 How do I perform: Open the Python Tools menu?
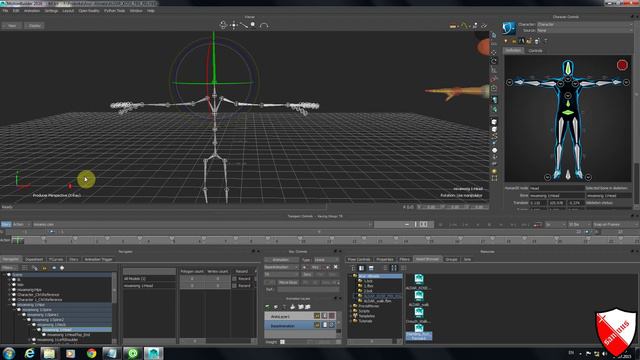[x=114, y=11]
